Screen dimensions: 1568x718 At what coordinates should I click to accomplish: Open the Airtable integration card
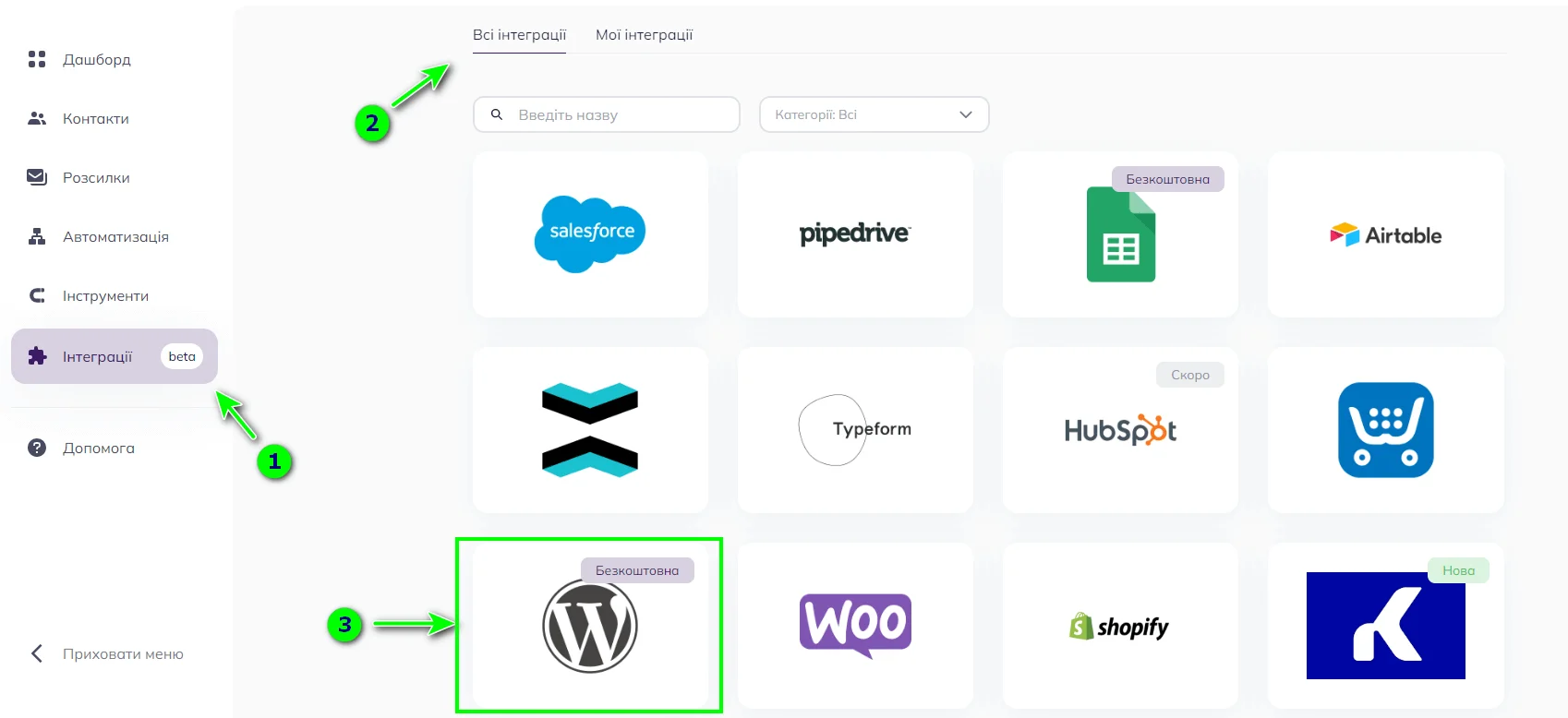1385,234
